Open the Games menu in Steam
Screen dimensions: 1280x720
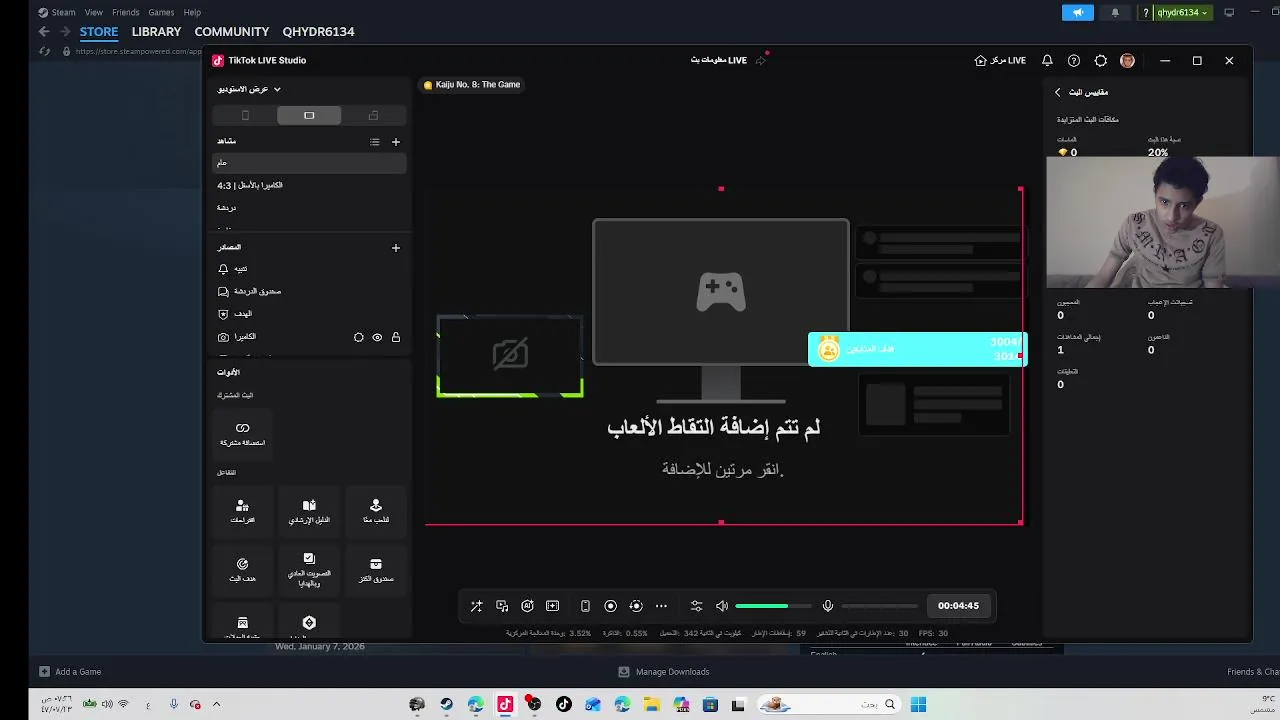point(161,12)
